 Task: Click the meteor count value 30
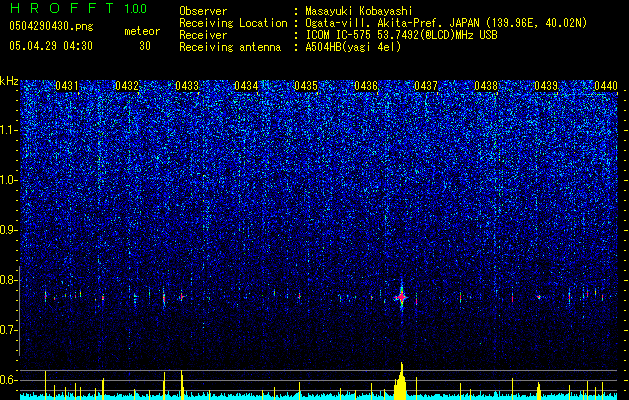(145, 46)
